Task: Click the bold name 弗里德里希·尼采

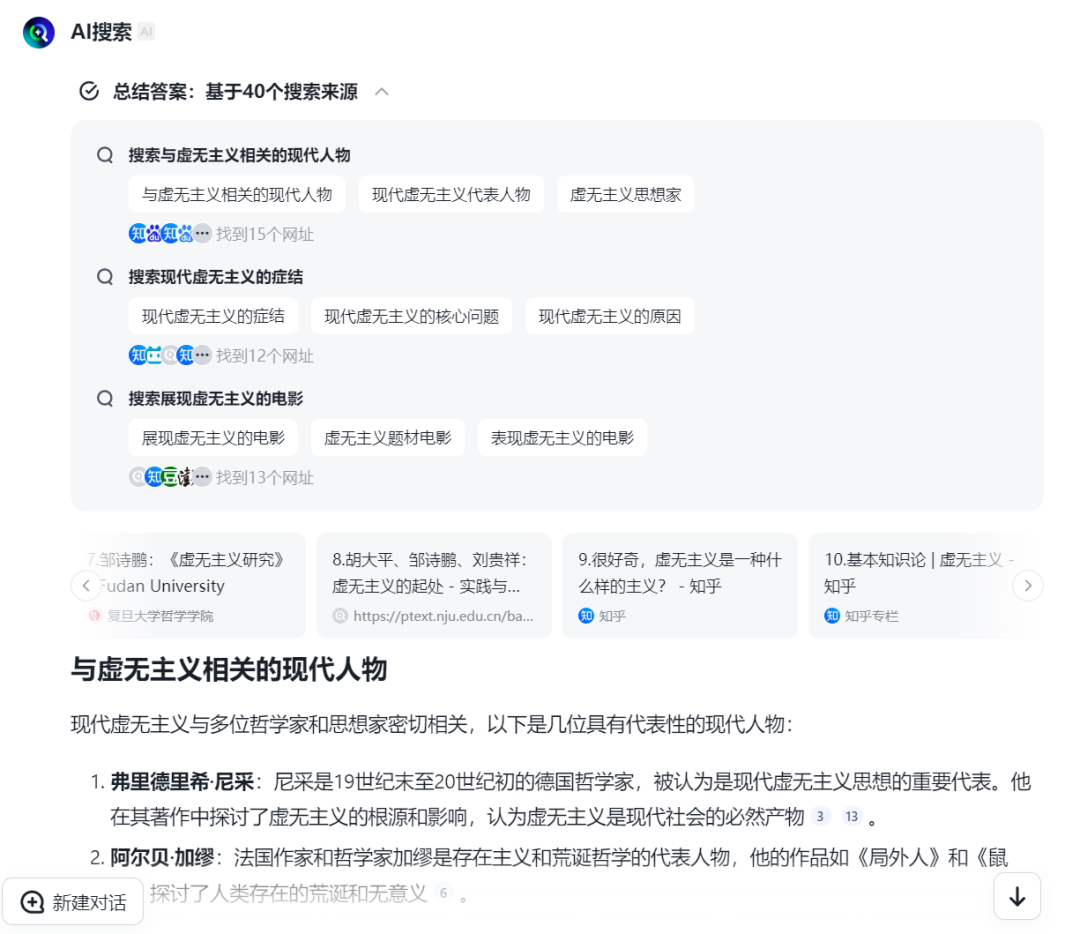Action: pyautogui.click(x=183, y=782)
